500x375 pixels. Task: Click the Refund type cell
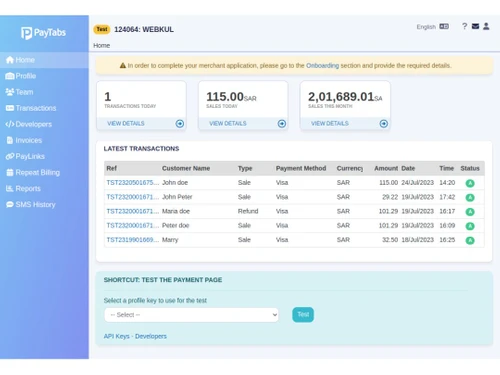248,211
